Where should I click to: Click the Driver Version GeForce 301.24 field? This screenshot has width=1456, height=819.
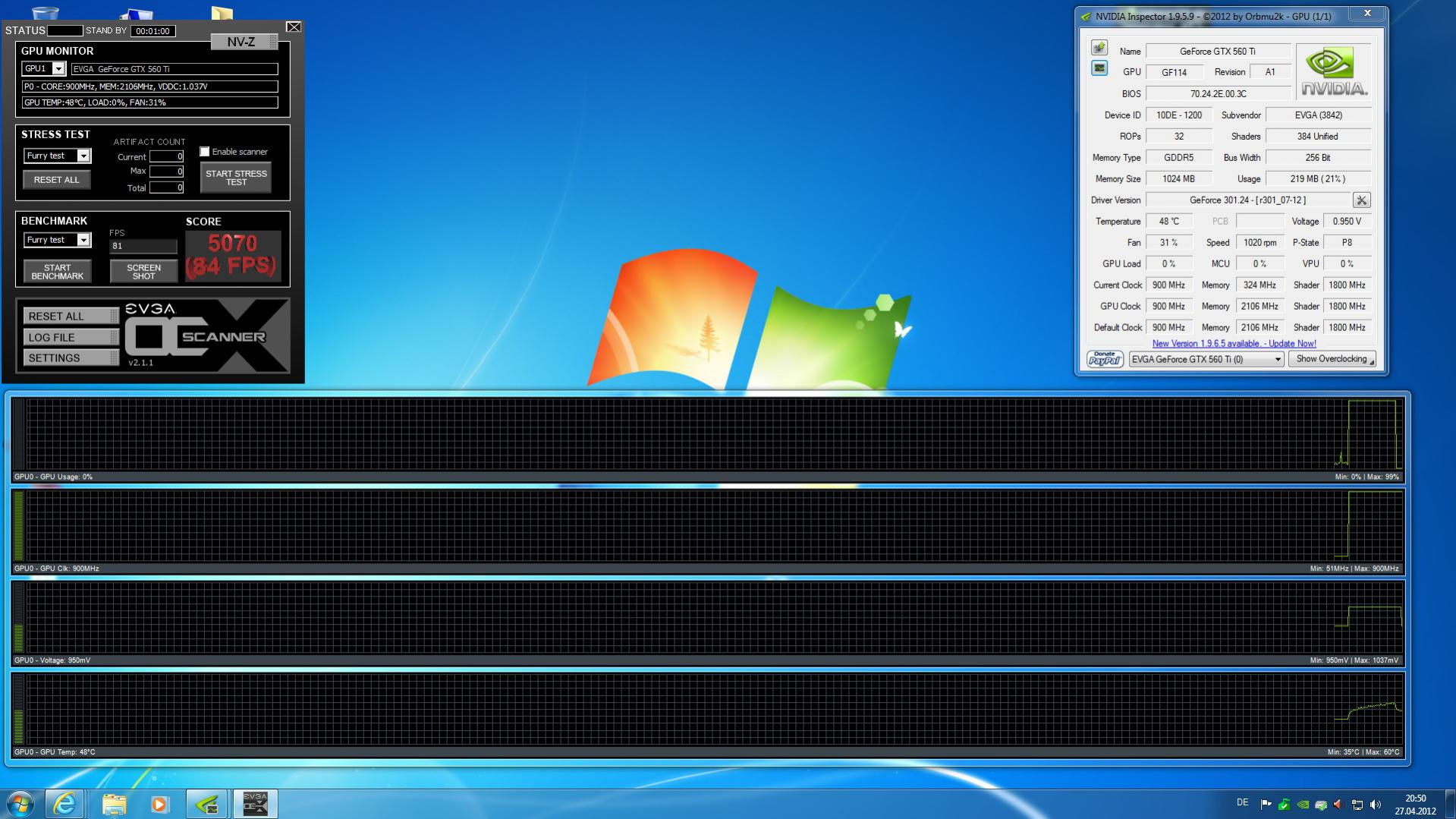click(1247, 200)
